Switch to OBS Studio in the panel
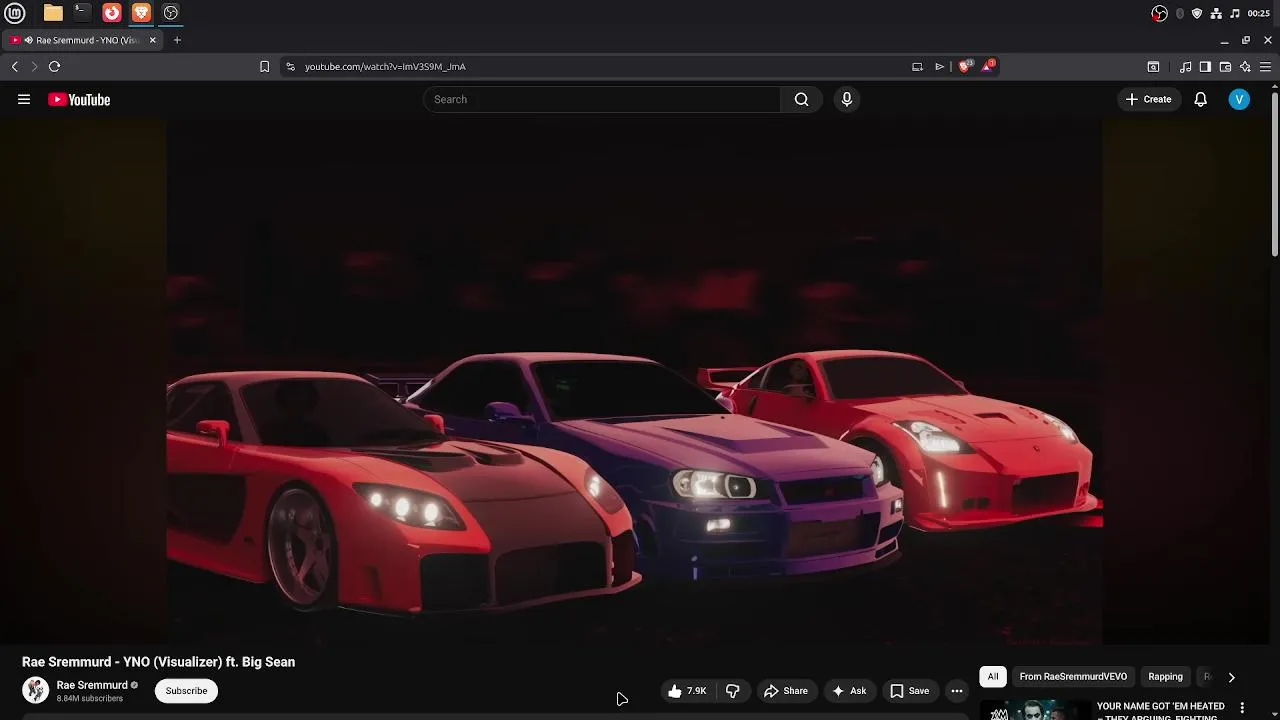 [x=171, y=13]
